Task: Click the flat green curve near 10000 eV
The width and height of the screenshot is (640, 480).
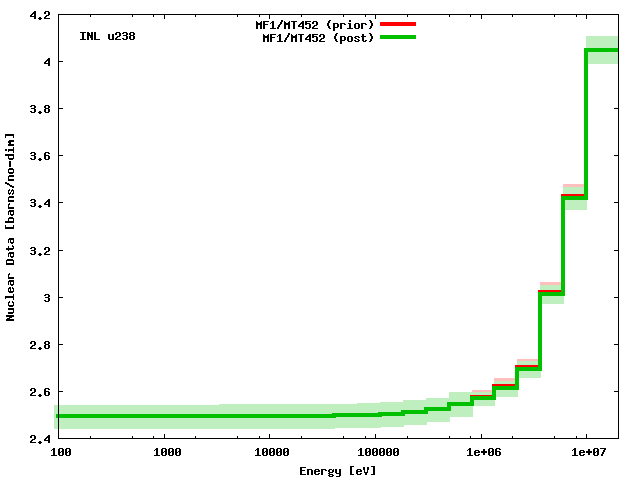Action: coord(268,415)
